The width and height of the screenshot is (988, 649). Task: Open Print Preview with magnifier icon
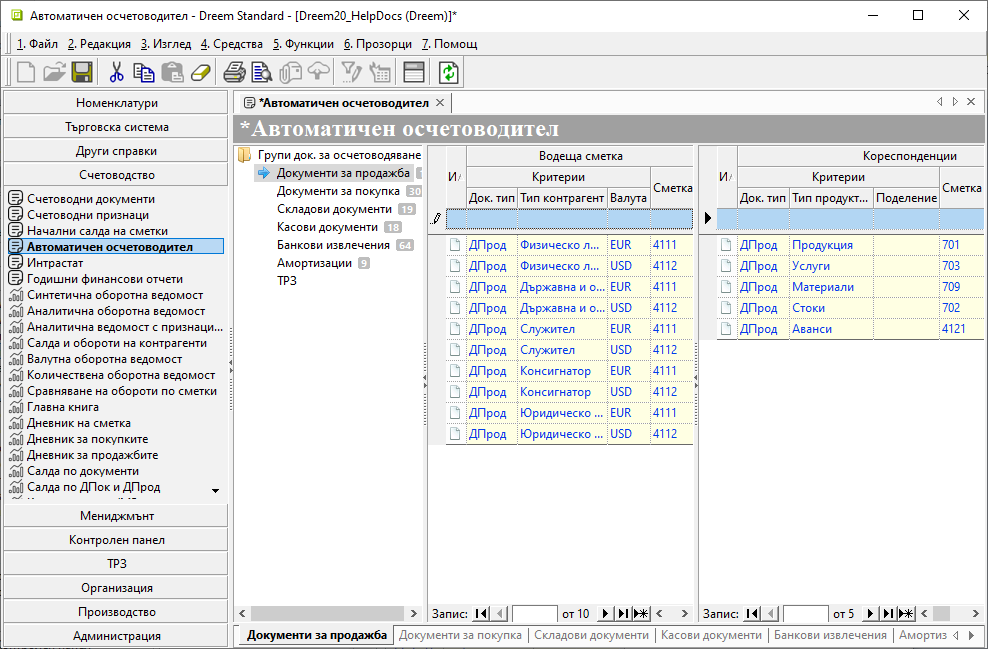click(262, 72)
